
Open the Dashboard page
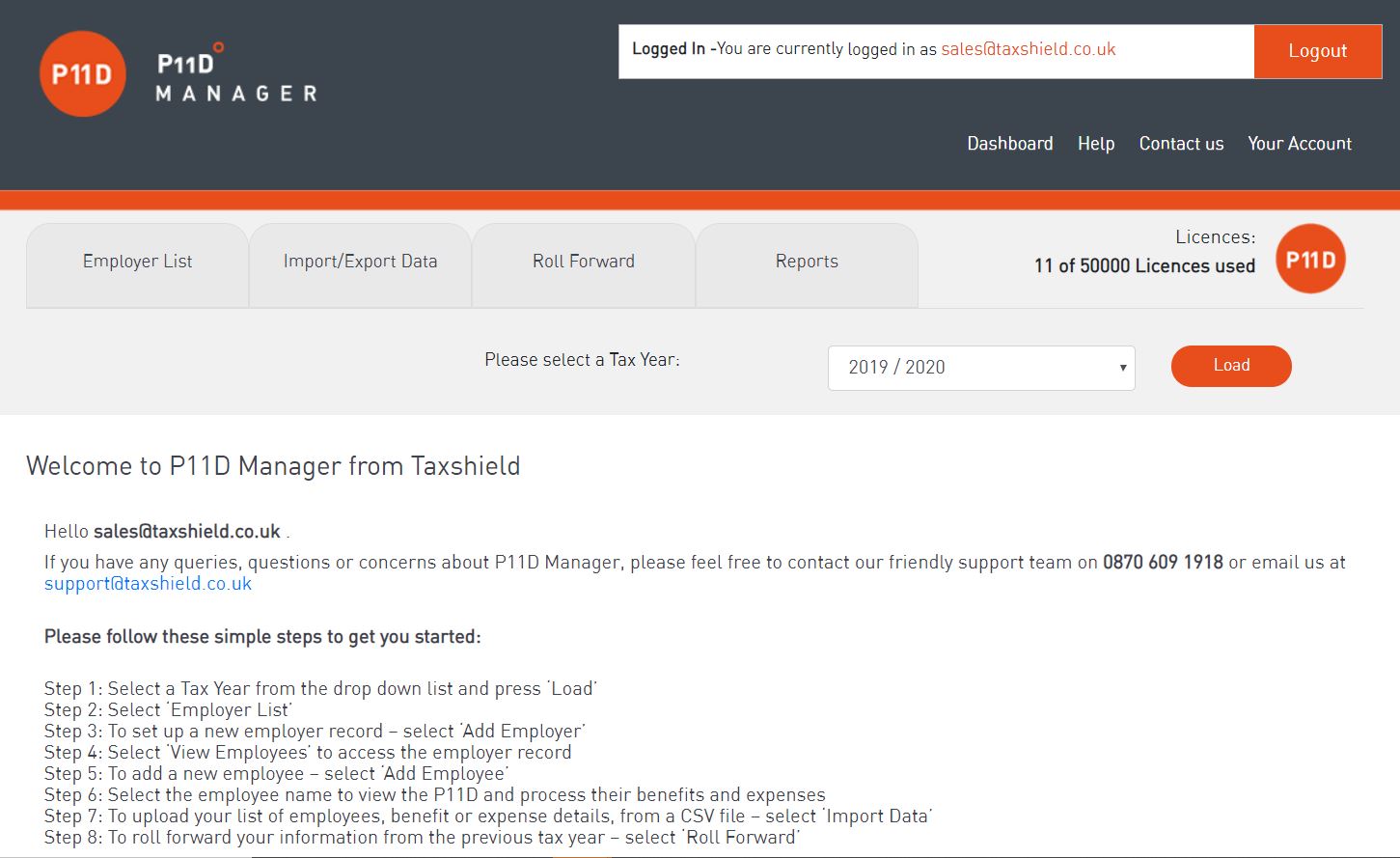[x=1010, y=143]
